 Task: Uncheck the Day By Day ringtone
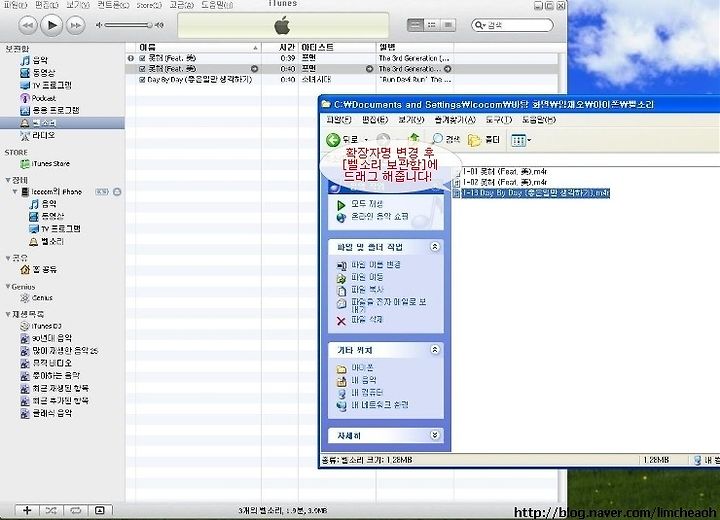tap(142, 79)
